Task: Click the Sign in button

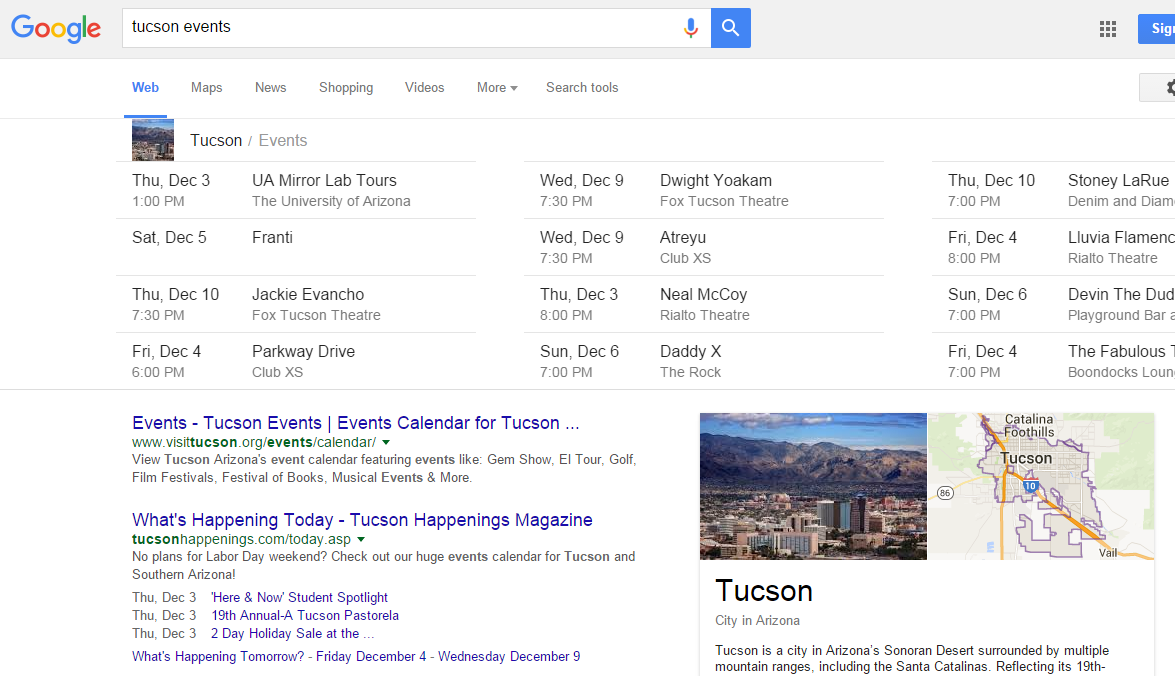Action: coord(1156,28)
